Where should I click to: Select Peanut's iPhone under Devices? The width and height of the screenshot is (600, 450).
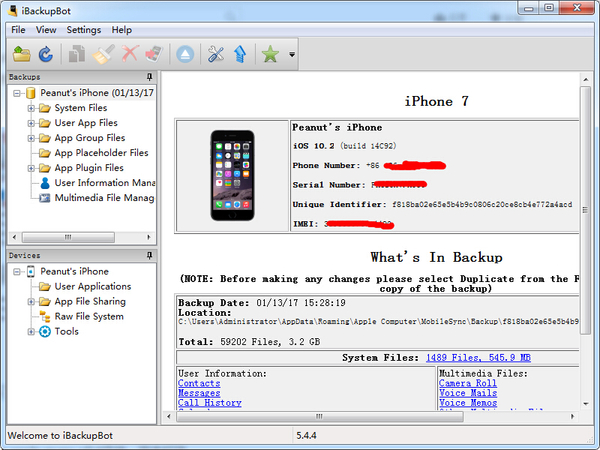click(75, 271)
